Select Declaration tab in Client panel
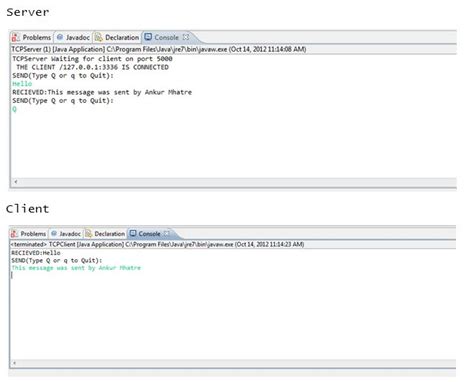 tap(105, 234)
